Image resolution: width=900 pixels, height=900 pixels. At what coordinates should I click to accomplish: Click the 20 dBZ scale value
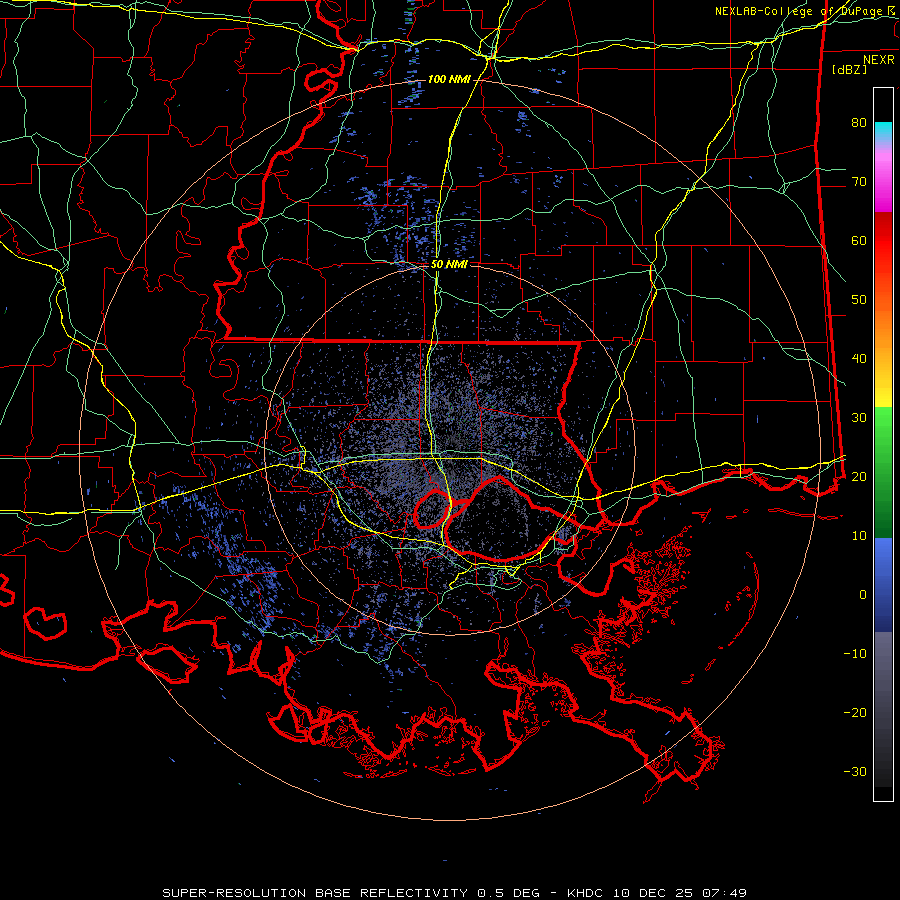[x=859, y=476]
